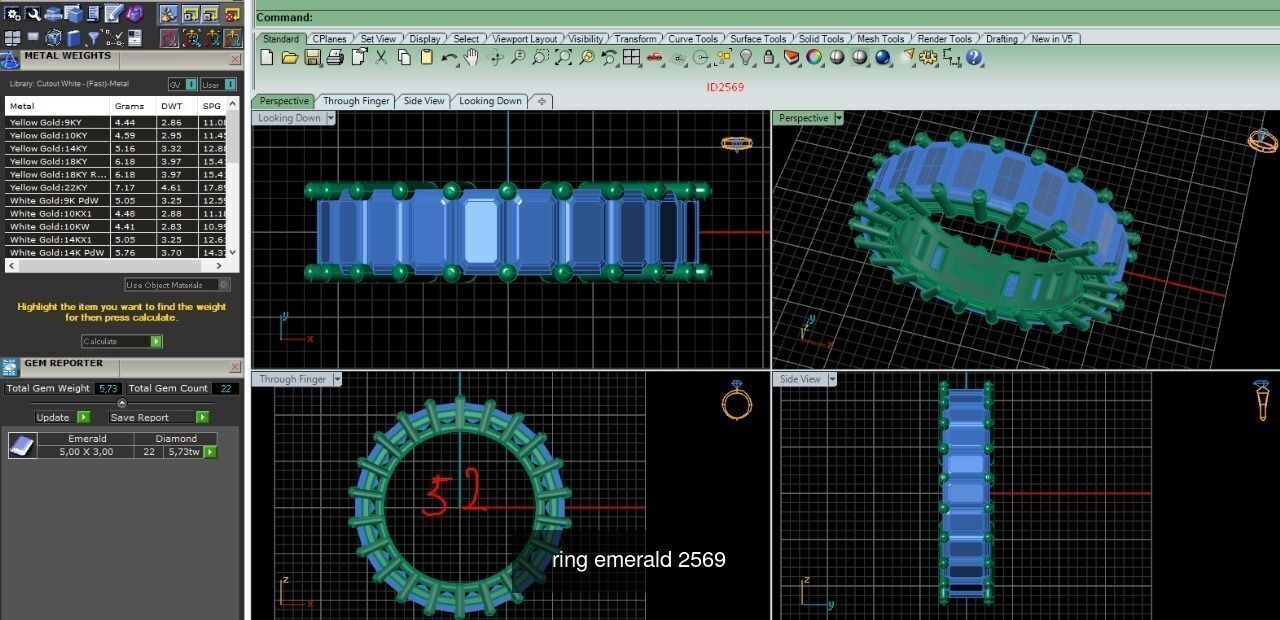Open the Drafting toolbar tab
Image resolution: width=1280 pixels, height=620 pixels.
click(1001, 39)
